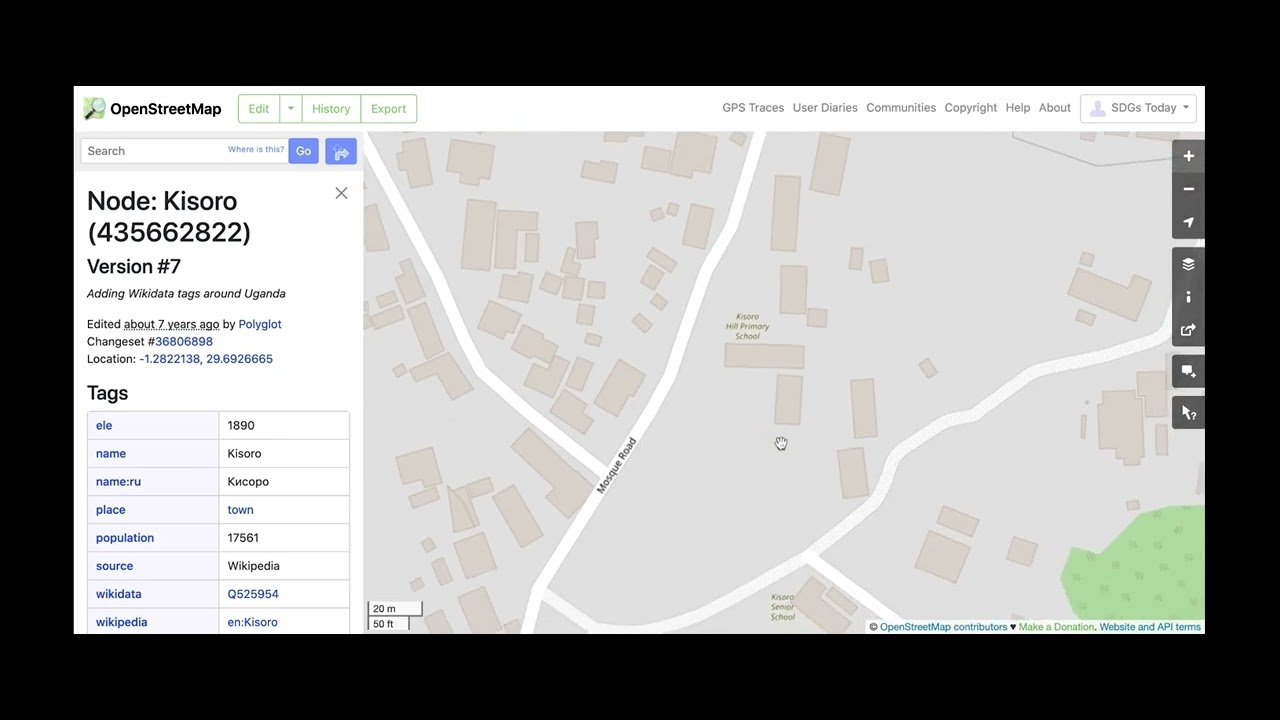The image size is (1280, 720).
Task: Add a note to the map
Action: coord(1188,371)
